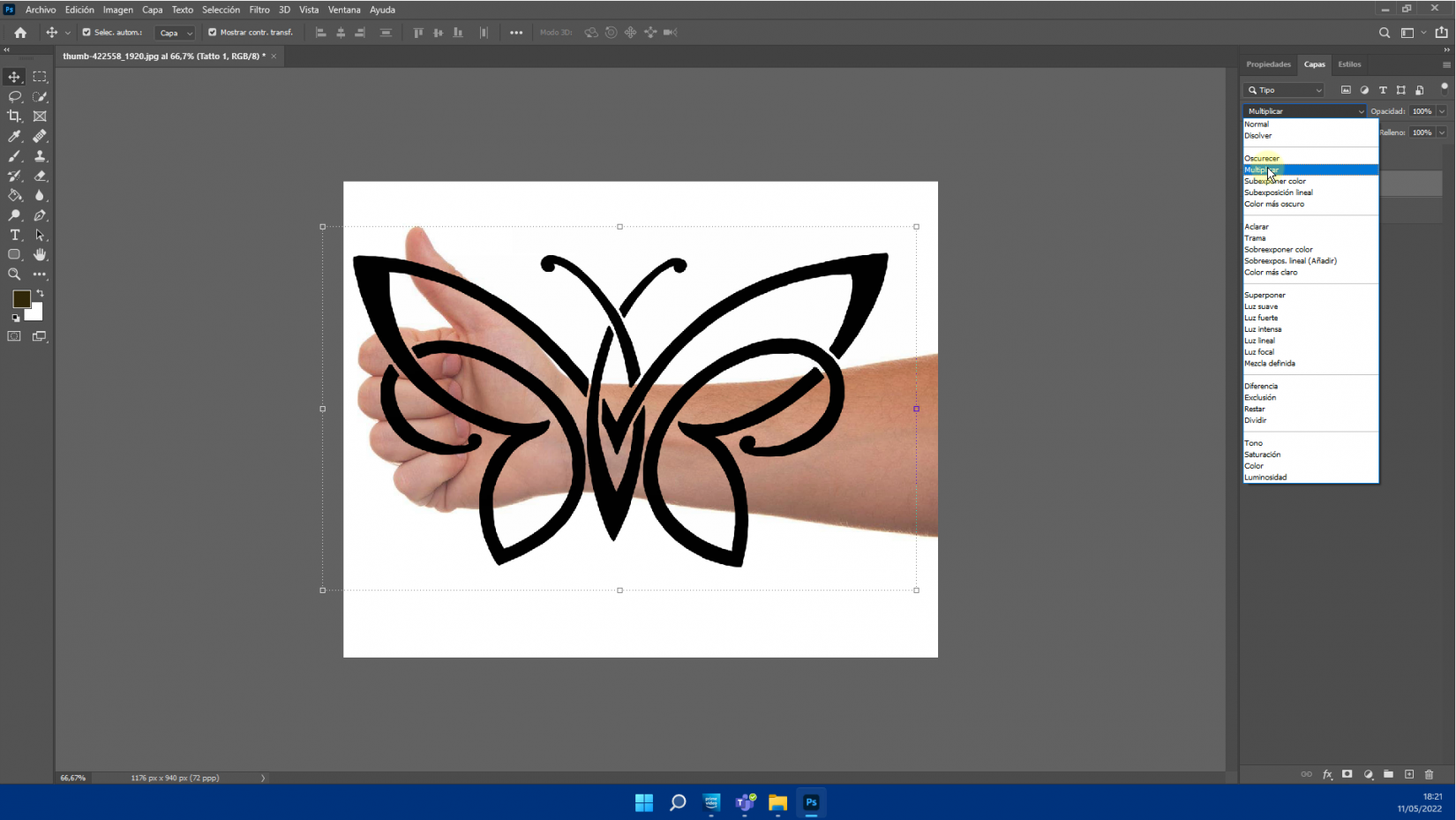Toggle Quick Mask mode

click(x=14, y=336)
